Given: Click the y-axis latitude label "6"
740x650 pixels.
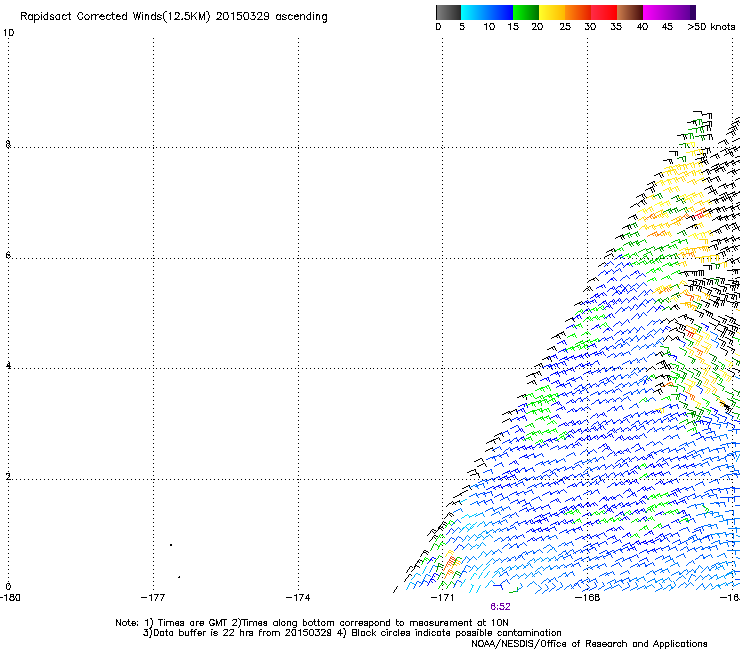Looking at the screenshot, I should pos(8,255).
